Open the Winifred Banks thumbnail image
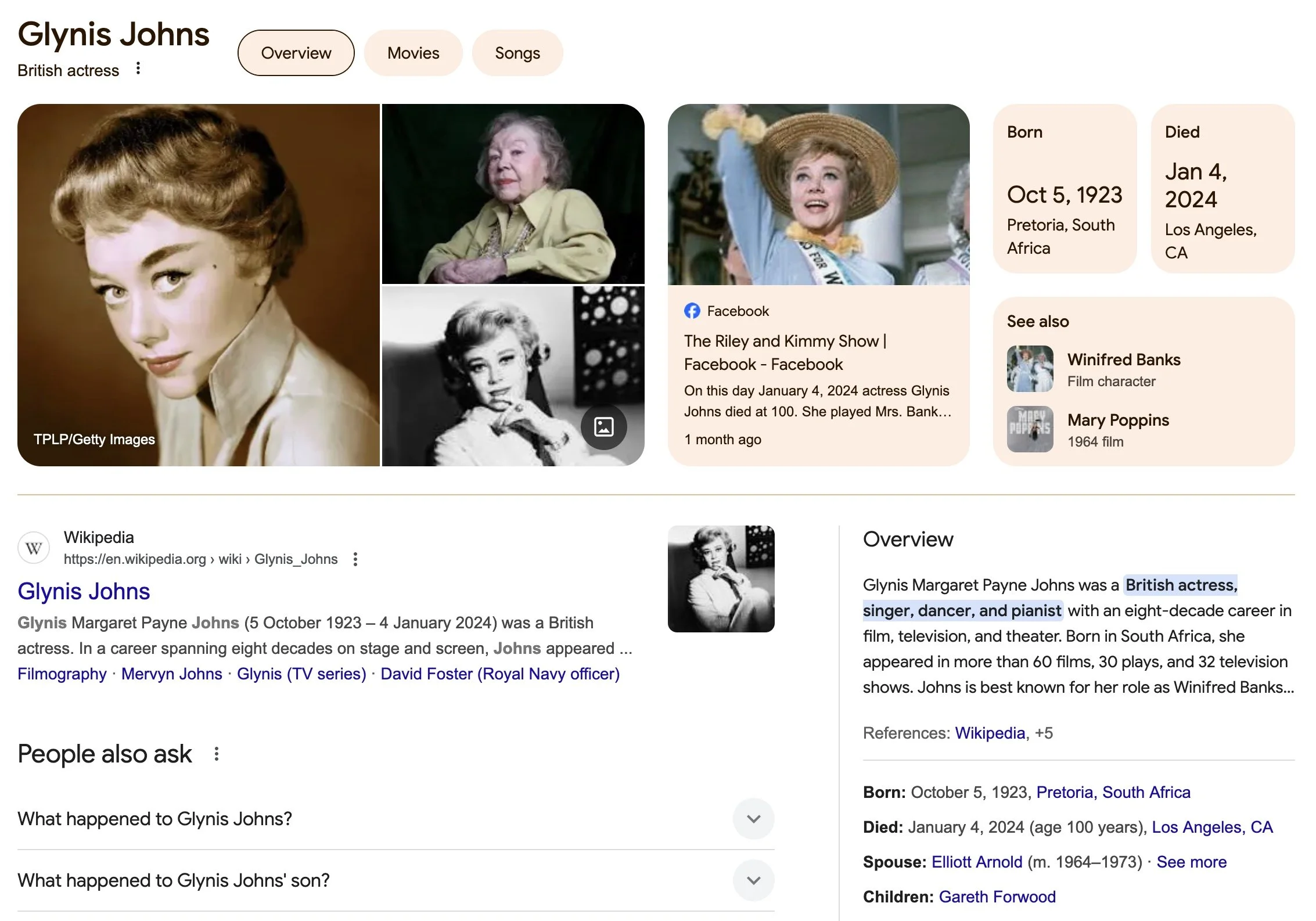The height and width of the screenshot is (921, 1316). tap(1030, 369)
